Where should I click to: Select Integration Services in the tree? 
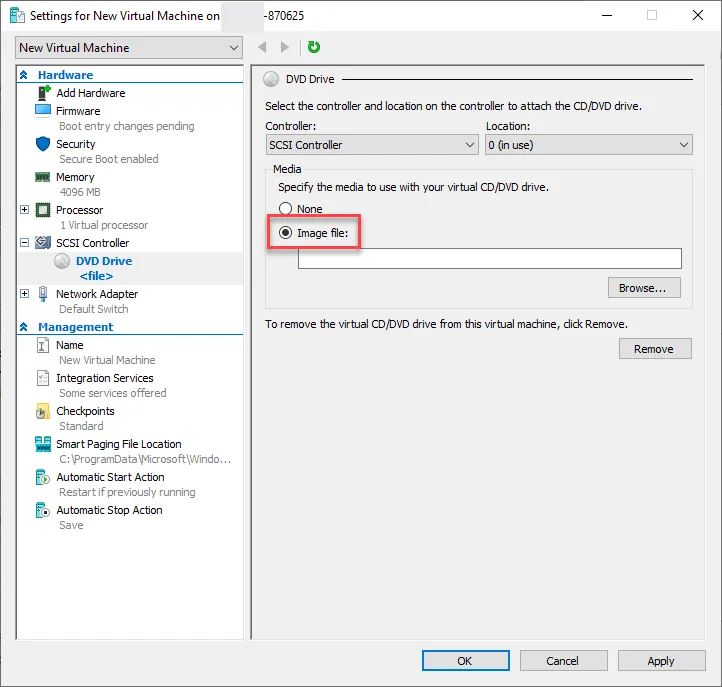pyautogui.click(x=105, y=378)
